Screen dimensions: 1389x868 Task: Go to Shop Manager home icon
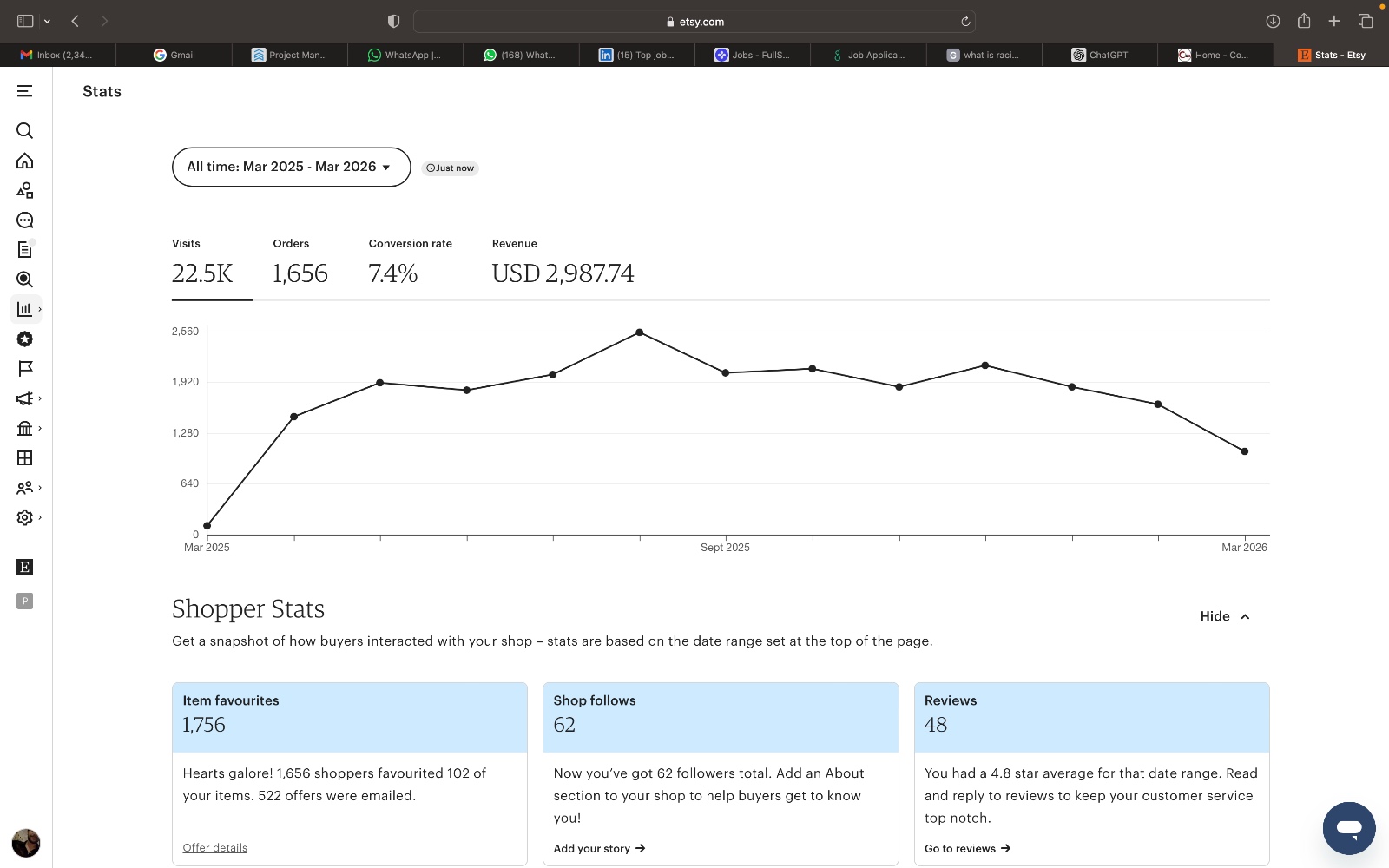25,161
